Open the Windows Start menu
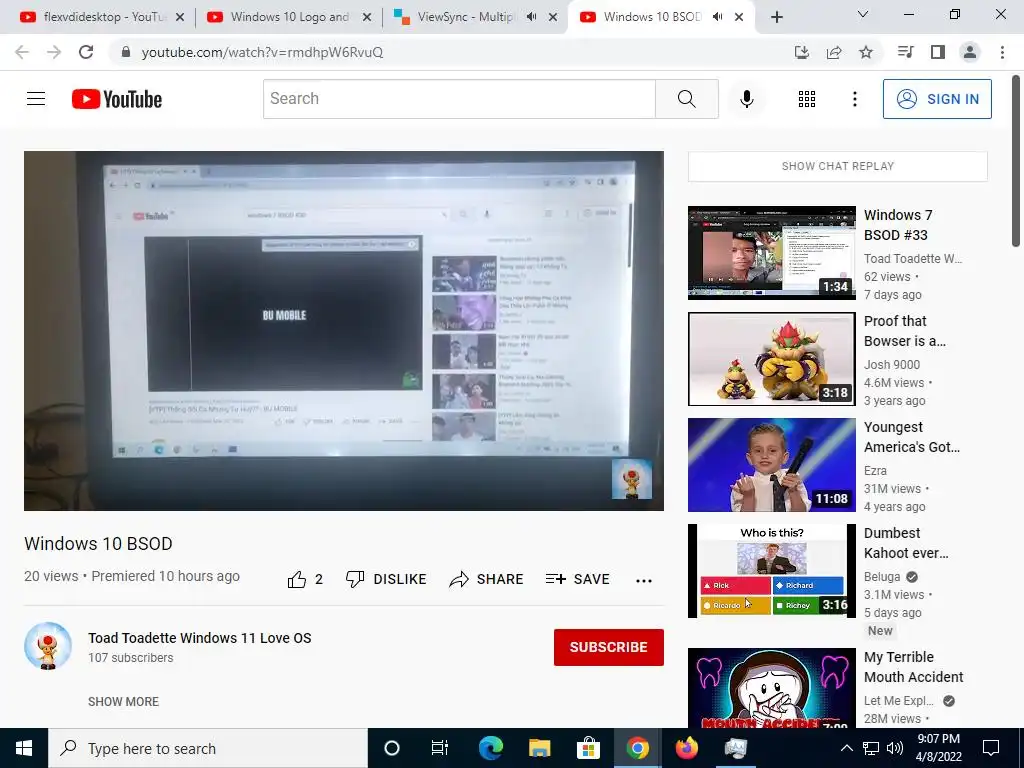Viewport: 1024px width, 768px height. tap(24, 748)
